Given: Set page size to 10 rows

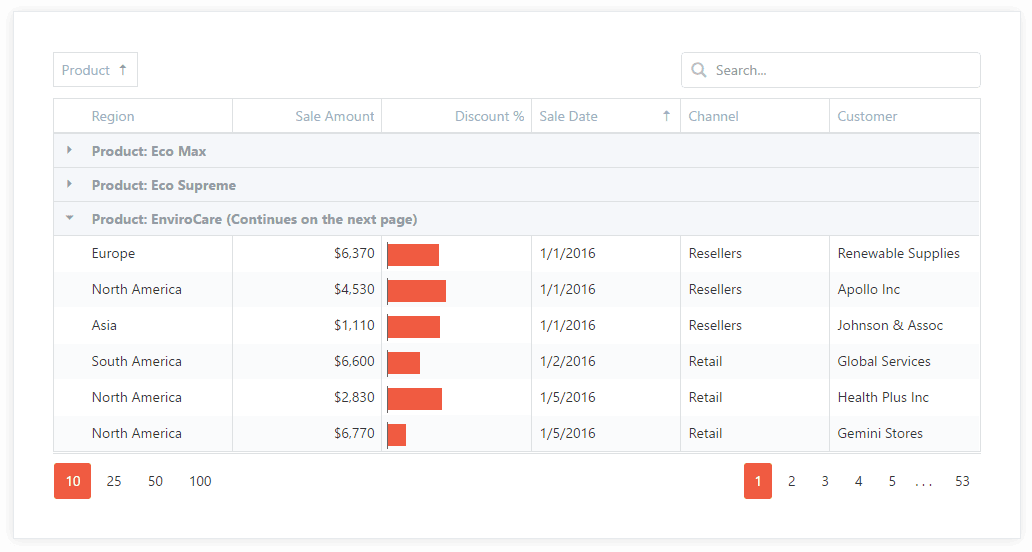Looking at the screenshot, I should (72, 481).
